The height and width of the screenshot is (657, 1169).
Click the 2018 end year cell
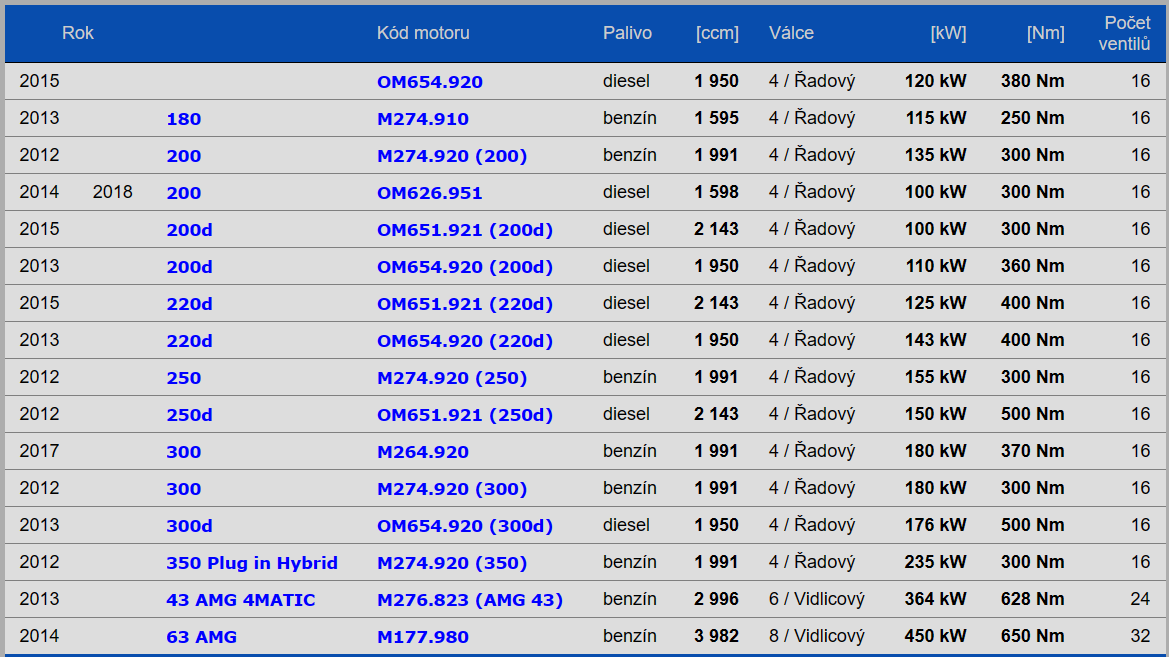tap(113, 192)
